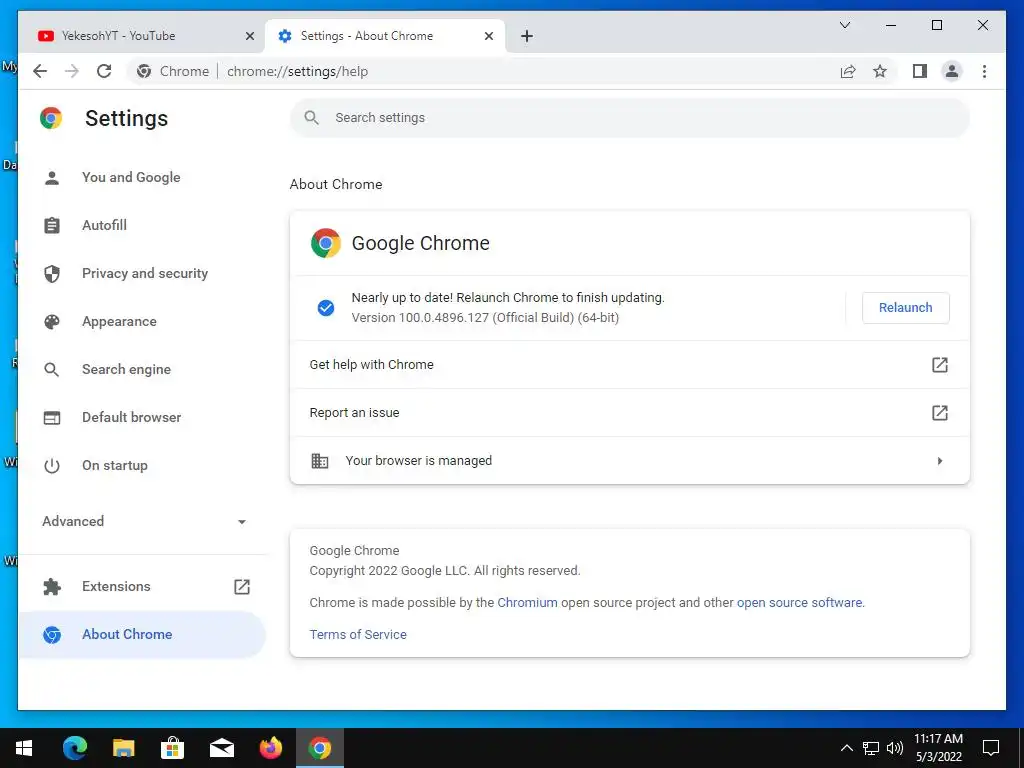Click the volume speaker tray icon
This screenshot has height=768, width=1024.
coord(895,748)
